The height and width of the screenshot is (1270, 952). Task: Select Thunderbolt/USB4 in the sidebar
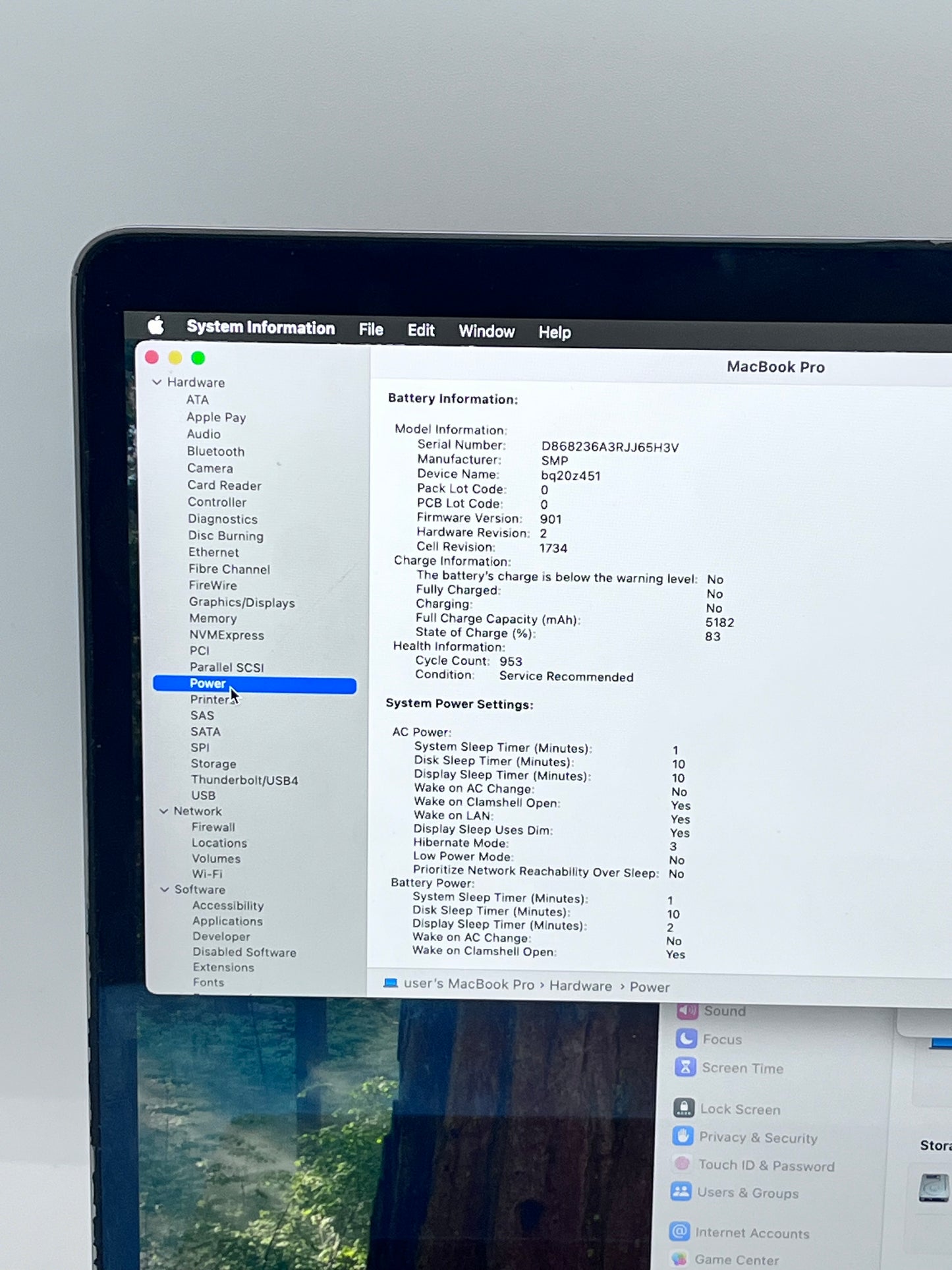click(x=244, y=780)
